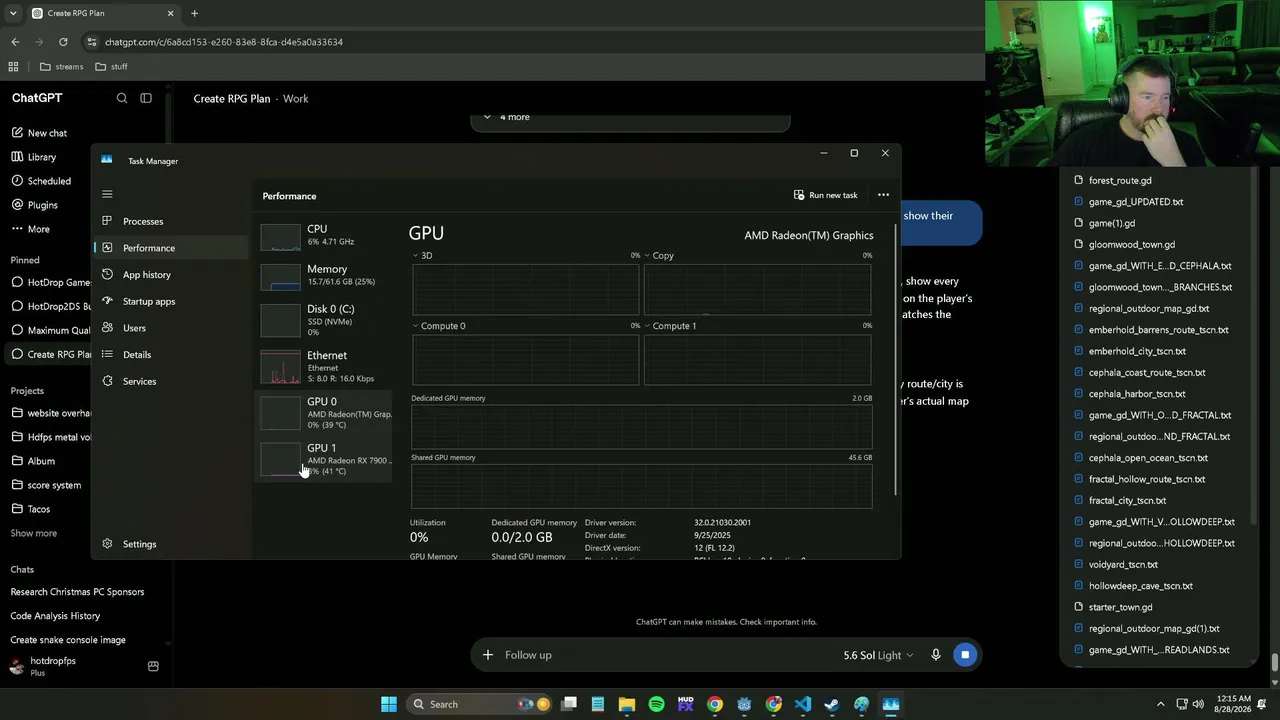Viewport: 1280px width, 720px height.
Task: Open the 5.6 Sol Light model dropdown
Action: point(878,655)
